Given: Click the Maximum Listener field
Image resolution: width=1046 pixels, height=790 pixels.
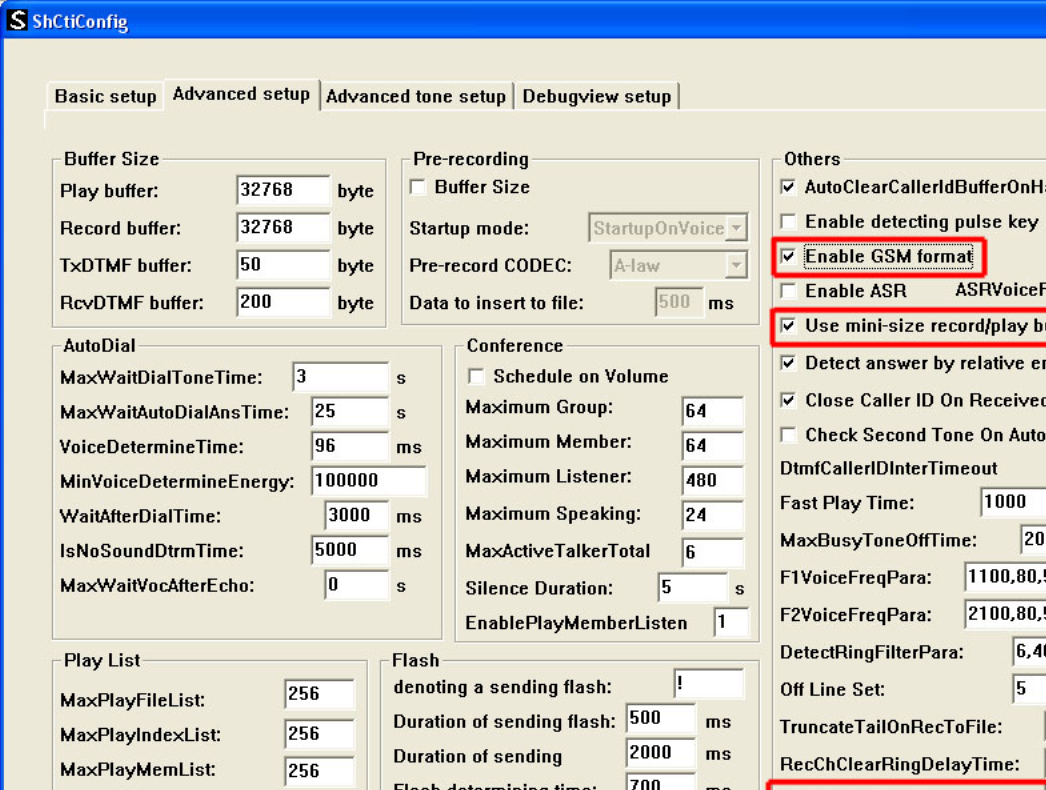Looking at the screenshot, I should click(x=712, y=479).
